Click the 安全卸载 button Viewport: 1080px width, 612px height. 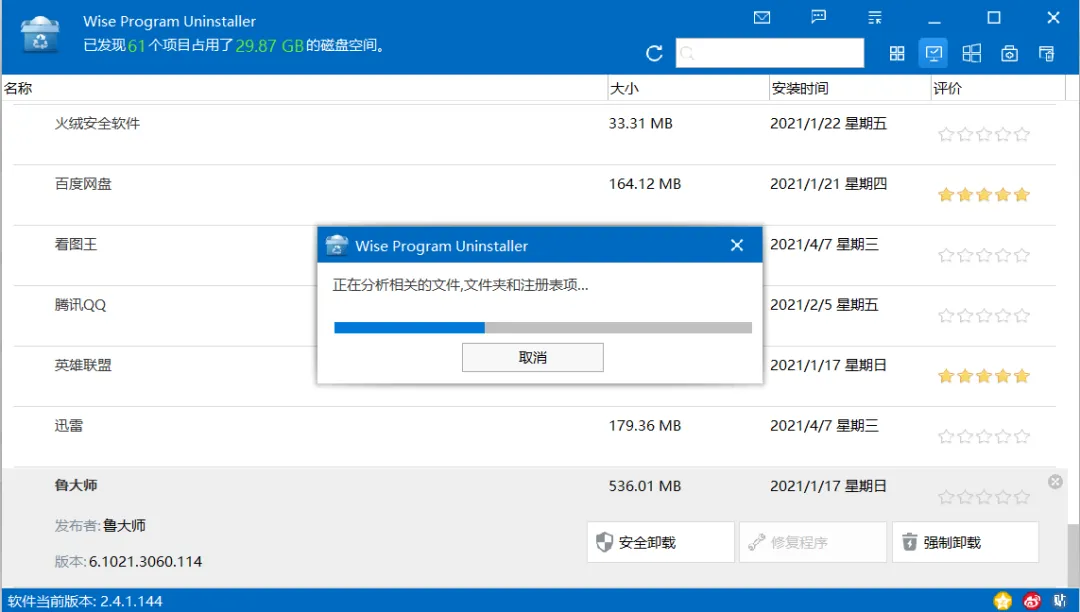click(x=661, y=542)
